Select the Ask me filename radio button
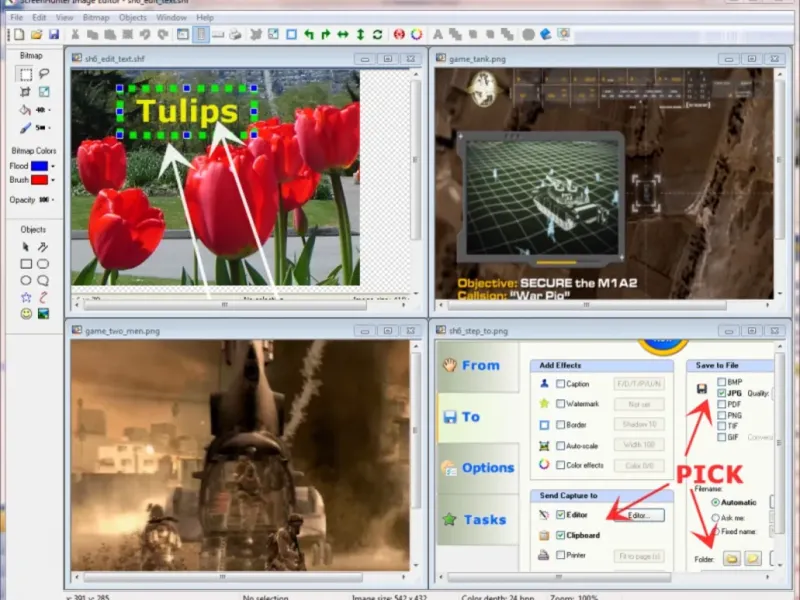The image size is (800, 600). point(715,518)
